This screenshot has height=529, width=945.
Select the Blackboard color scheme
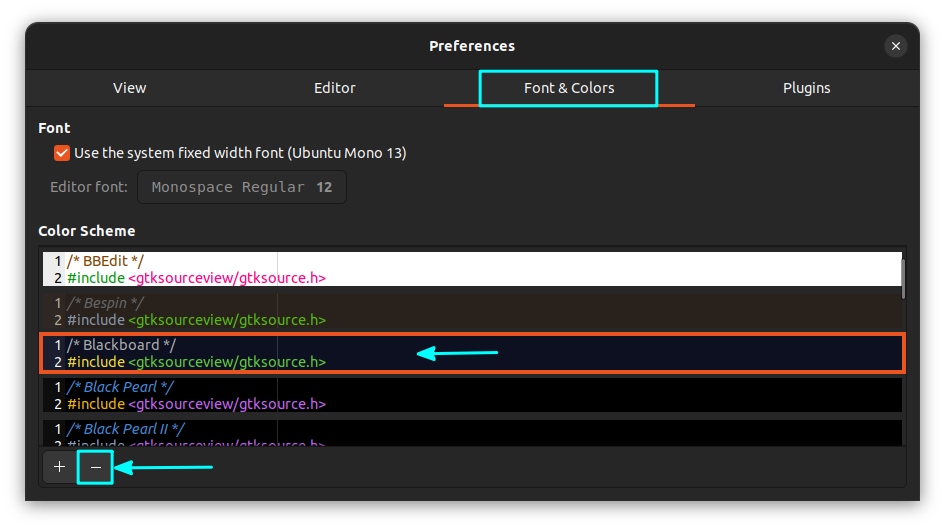(470, 353)
